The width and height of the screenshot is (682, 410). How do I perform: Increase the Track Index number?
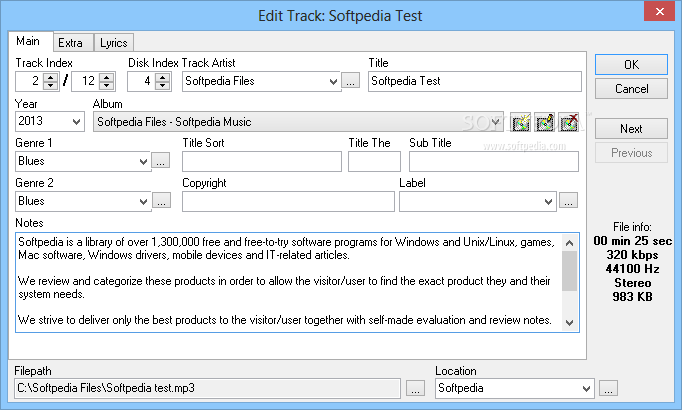pos(50,77)
